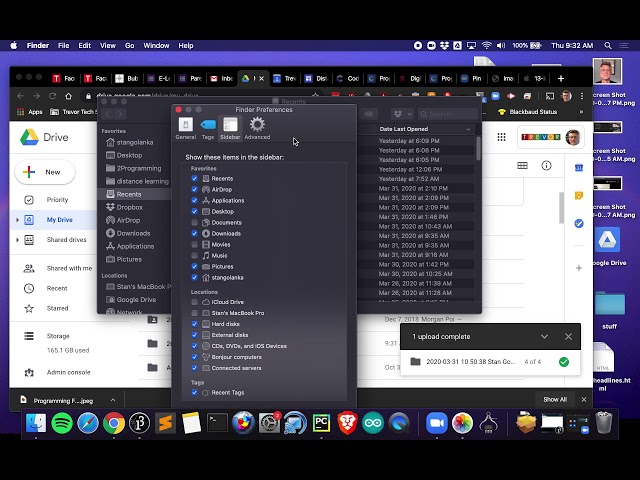The image size is (640, 480).
Task: Uncheck the Recents sidebar checkbox
Action: (195, 178)
